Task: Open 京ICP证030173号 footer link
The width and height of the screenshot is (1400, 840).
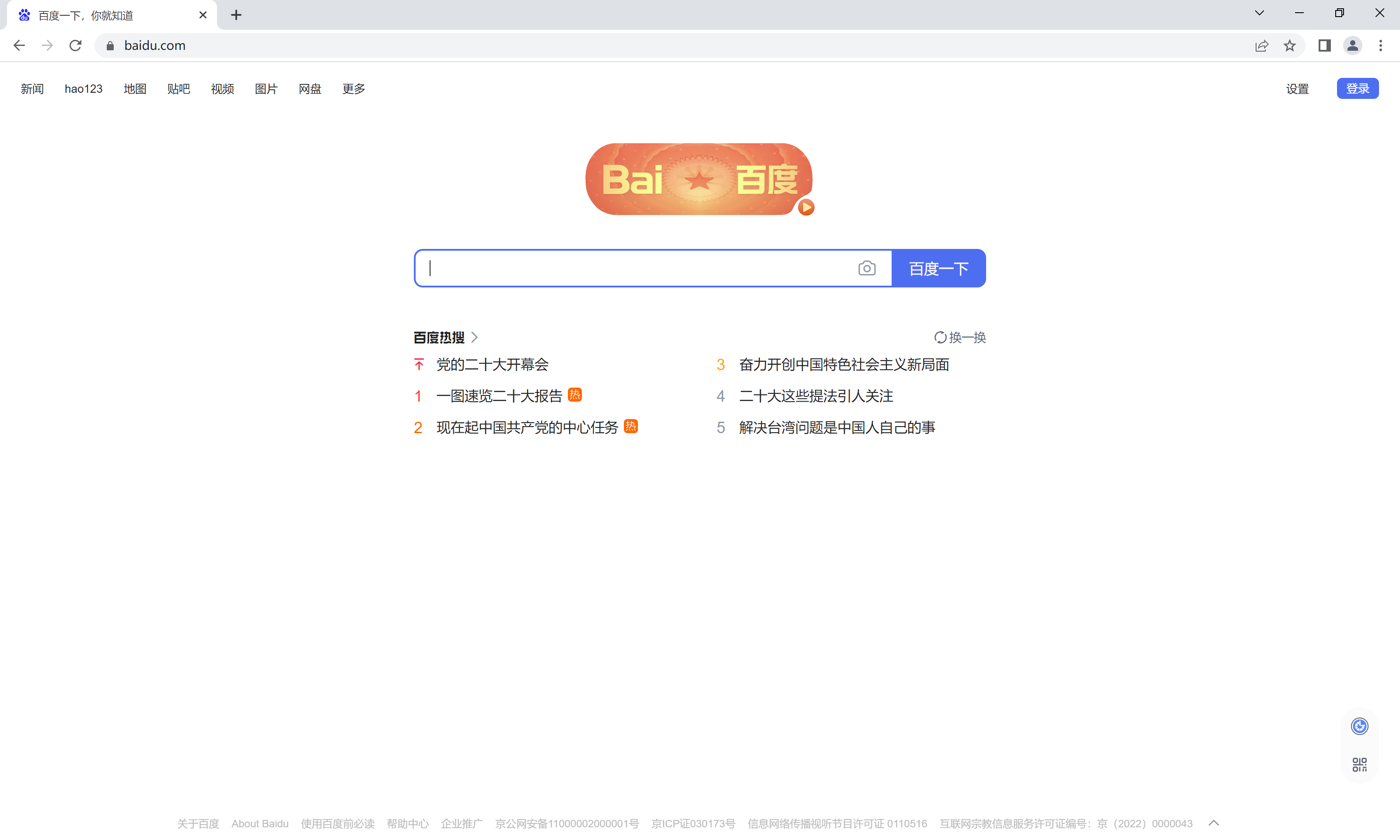Action: 693,823
